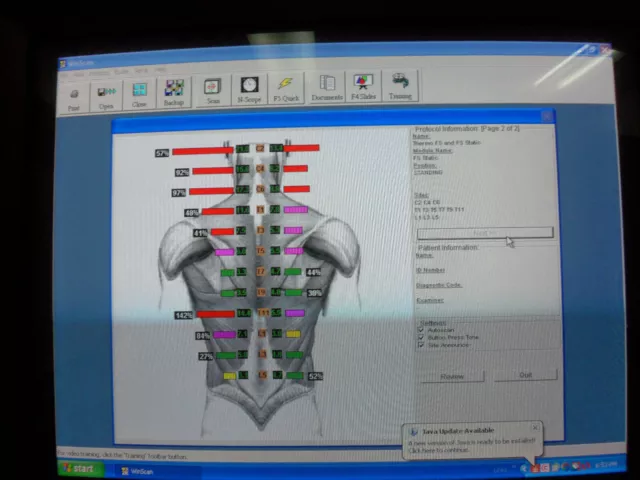Click the left magenta bar at L1
640x480 pixels.
[224, 335]
